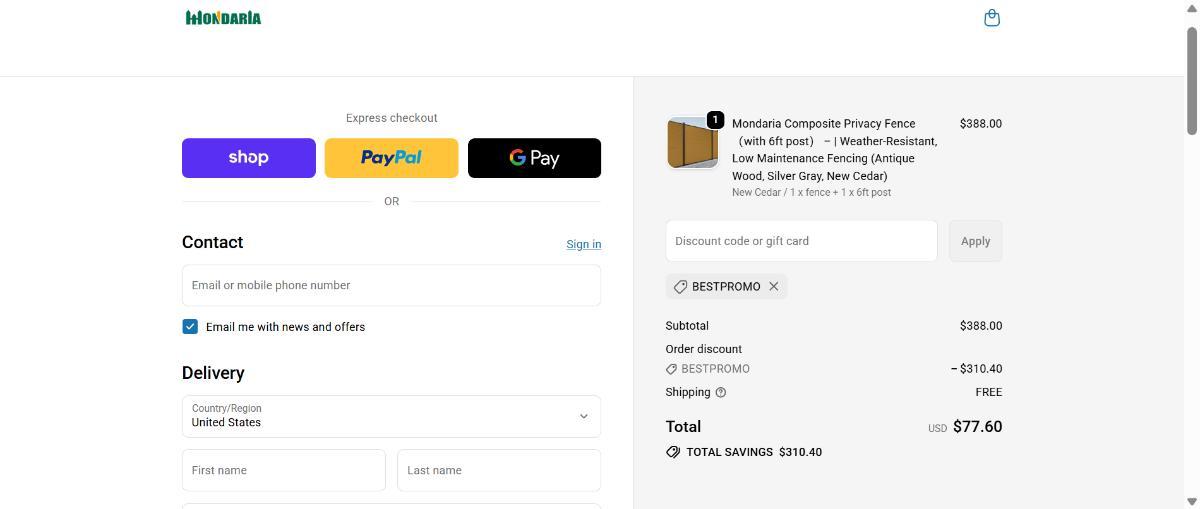Click the composite fence product thumbnail
Screen dimensions: 1200x509
tap(692, 143)
